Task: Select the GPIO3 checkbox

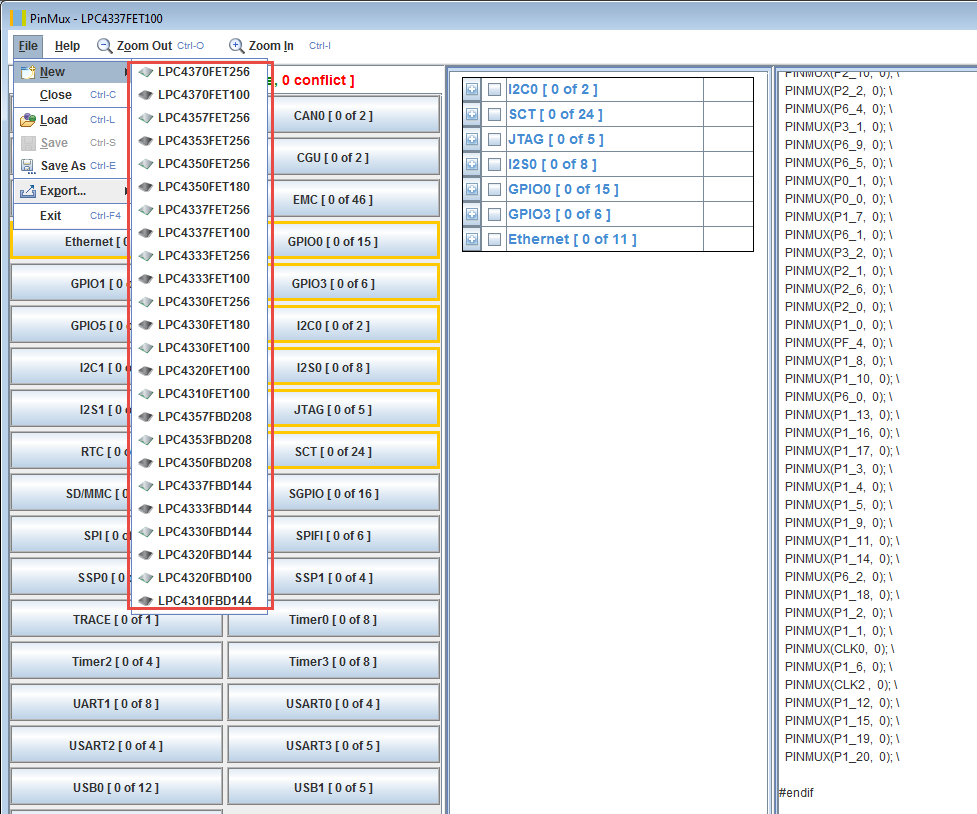Action: click(495, 214)
